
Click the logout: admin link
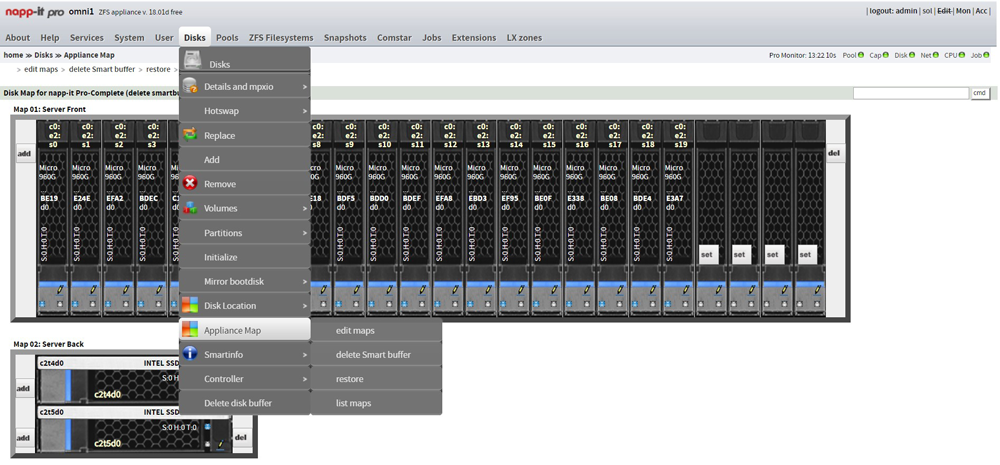(x=893, y=11)
